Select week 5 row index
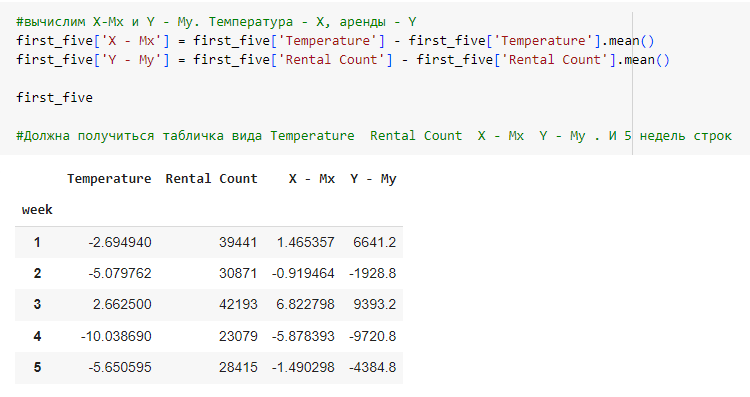 pyautogui.click(x=37, y=367)
